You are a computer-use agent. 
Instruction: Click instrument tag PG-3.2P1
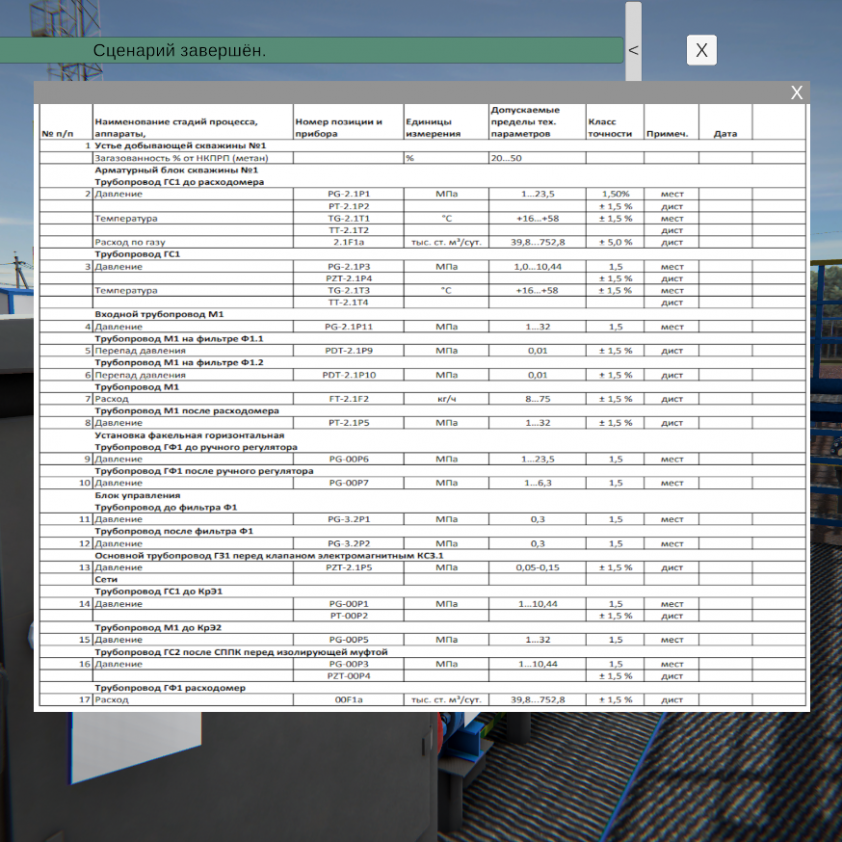(x=349, y=519)
